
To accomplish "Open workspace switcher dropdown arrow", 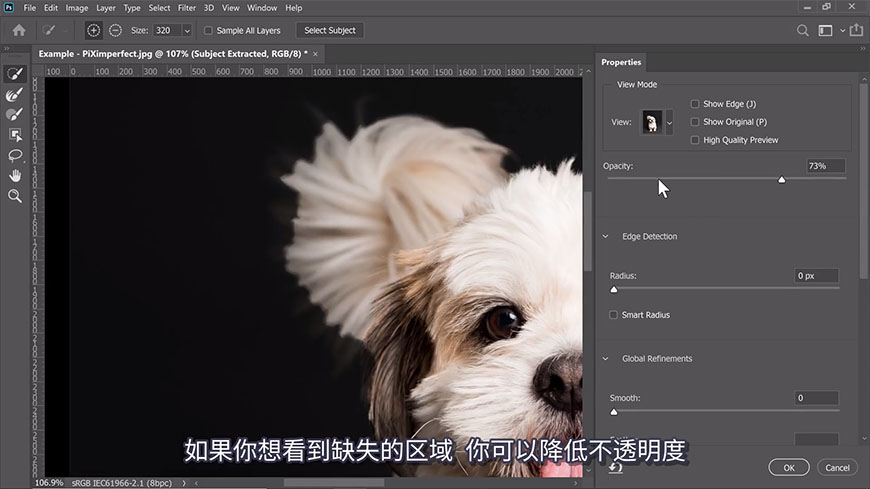I will 842,31.
